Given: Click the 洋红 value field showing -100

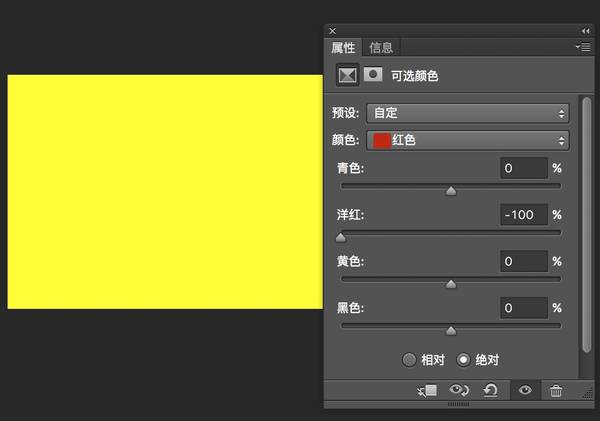Looking at the screenshot, I should 524,215.
